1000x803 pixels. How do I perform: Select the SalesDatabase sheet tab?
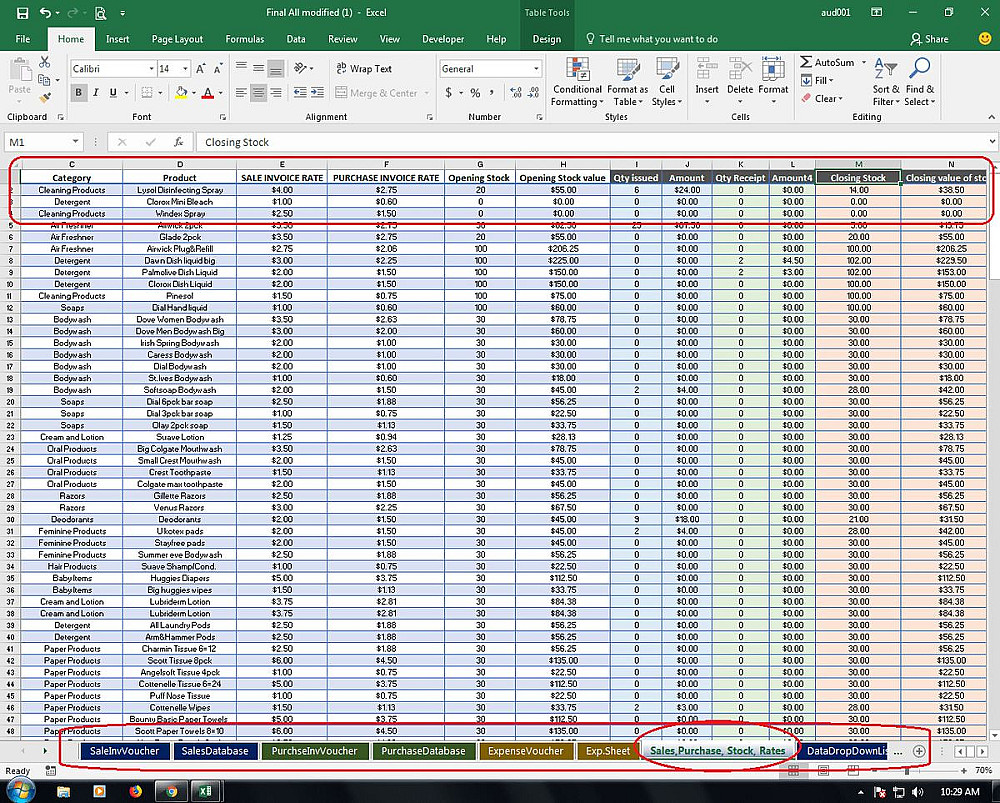pyautogui.click(x=215, y=751)
